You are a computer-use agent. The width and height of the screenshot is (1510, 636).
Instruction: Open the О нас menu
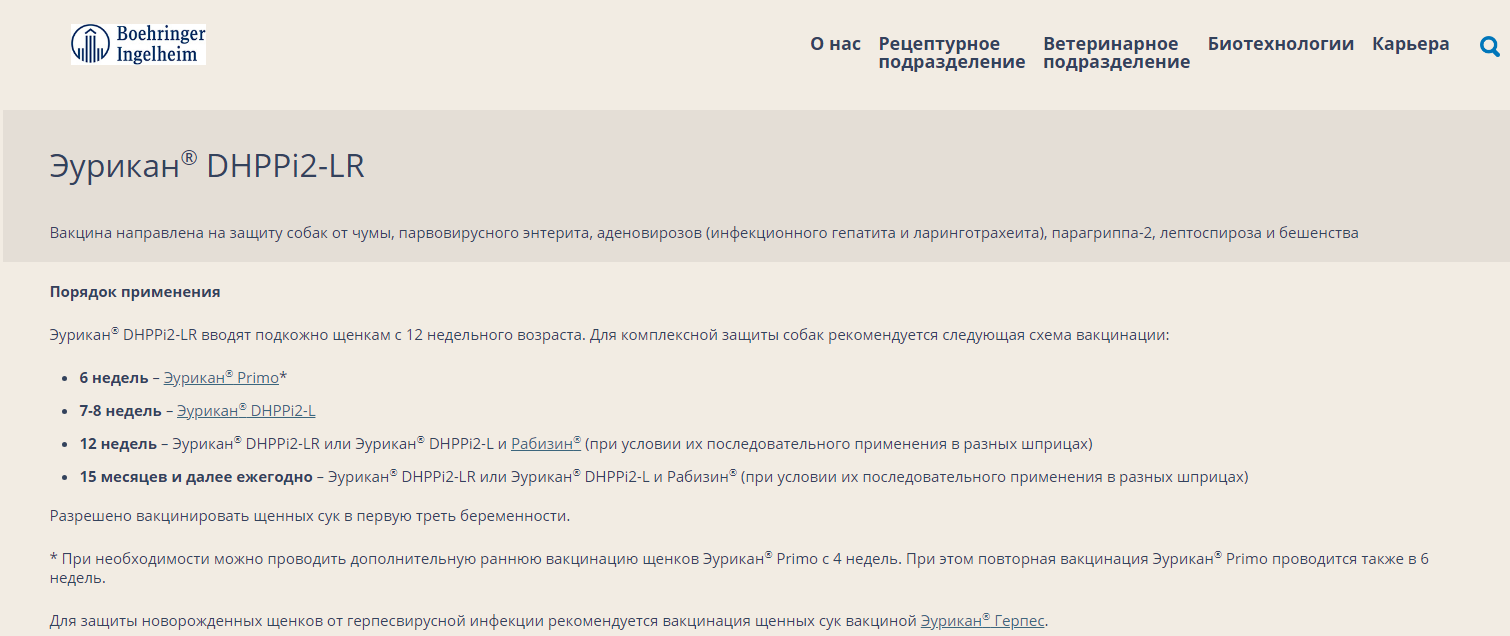click(x=835, y=44)
